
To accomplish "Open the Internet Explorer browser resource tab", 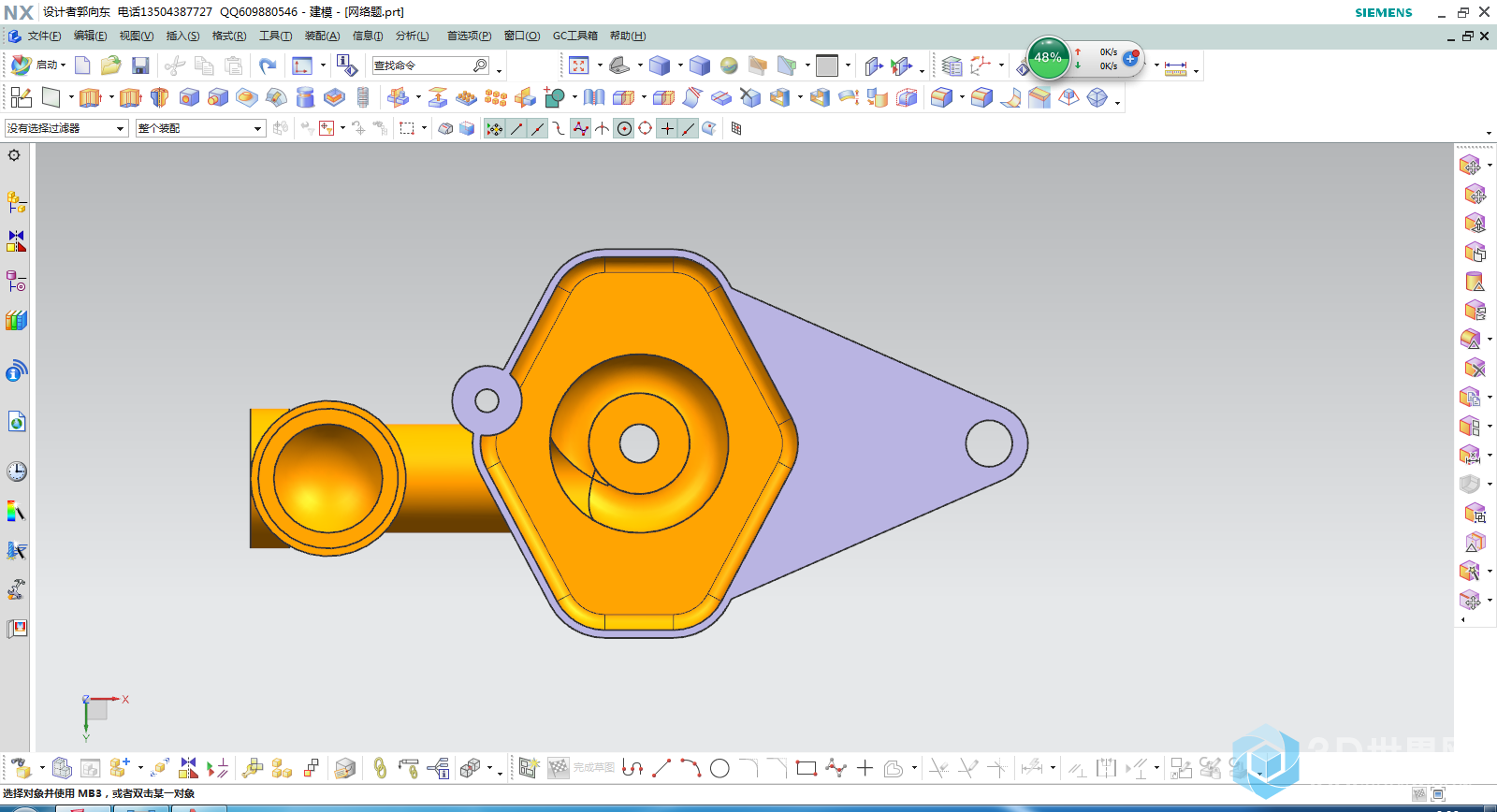I will [17, 422].
